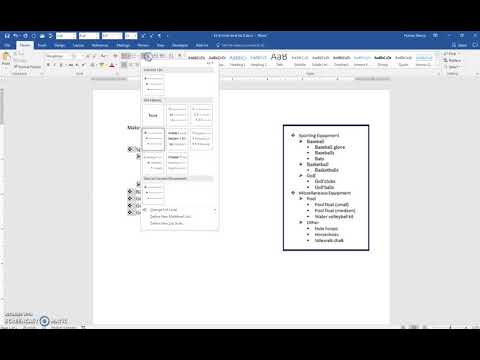
Task: Click the Tell me what you want search box
Action: click(241, 45)
